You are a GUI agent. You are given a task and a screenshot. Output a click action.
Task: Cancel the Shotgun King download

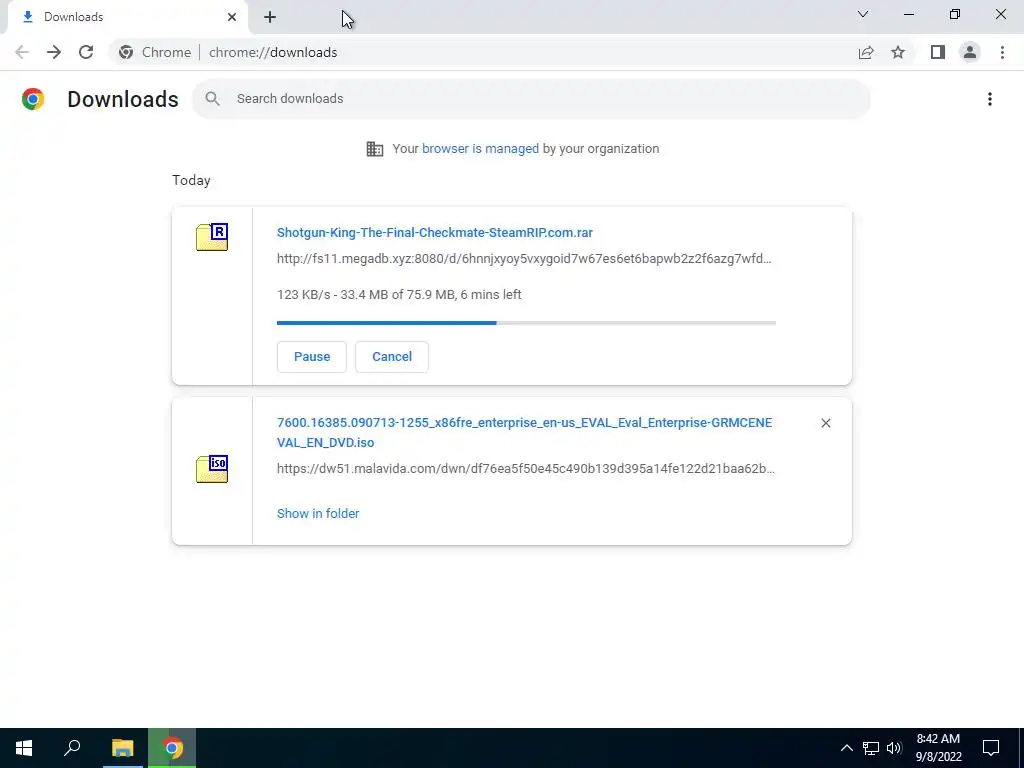pyautogui.click(x=392, y=357)
